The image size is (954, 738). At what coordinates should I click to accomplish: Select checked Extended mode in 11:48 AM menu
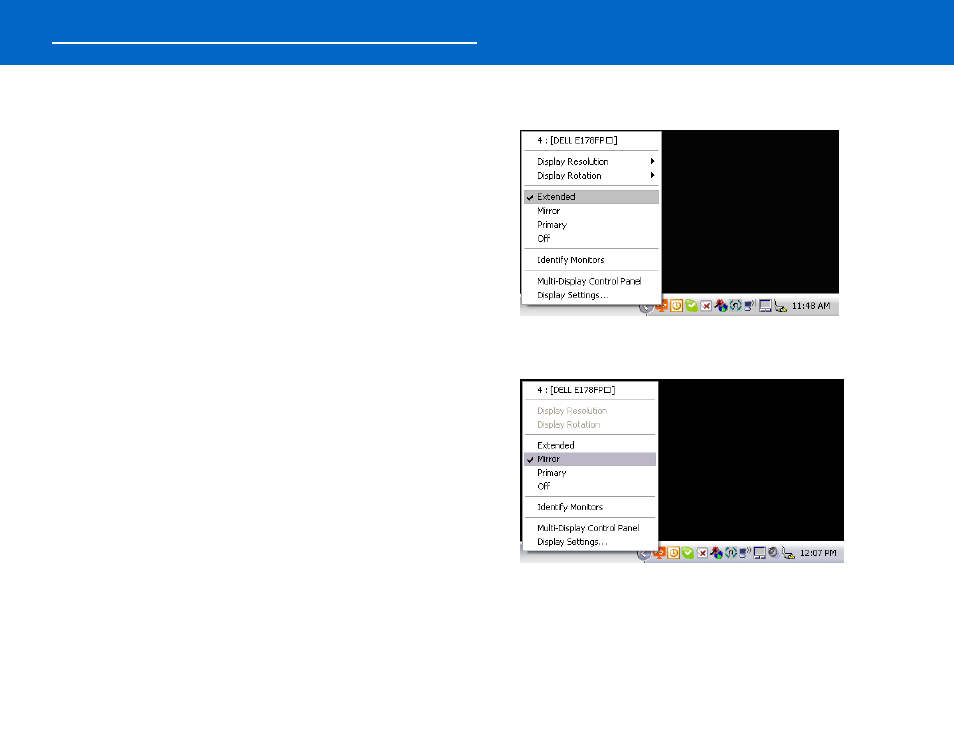[x=591, y=197]
